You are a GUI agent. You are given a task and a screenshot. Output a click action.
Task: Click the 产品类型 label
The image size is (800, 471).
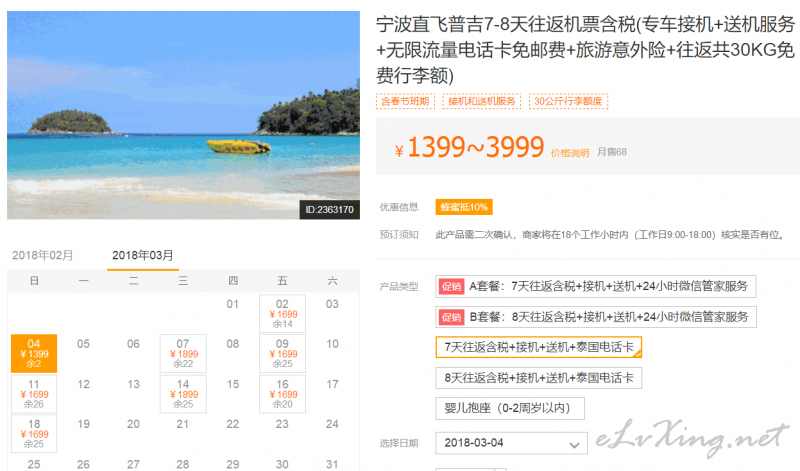399,287
